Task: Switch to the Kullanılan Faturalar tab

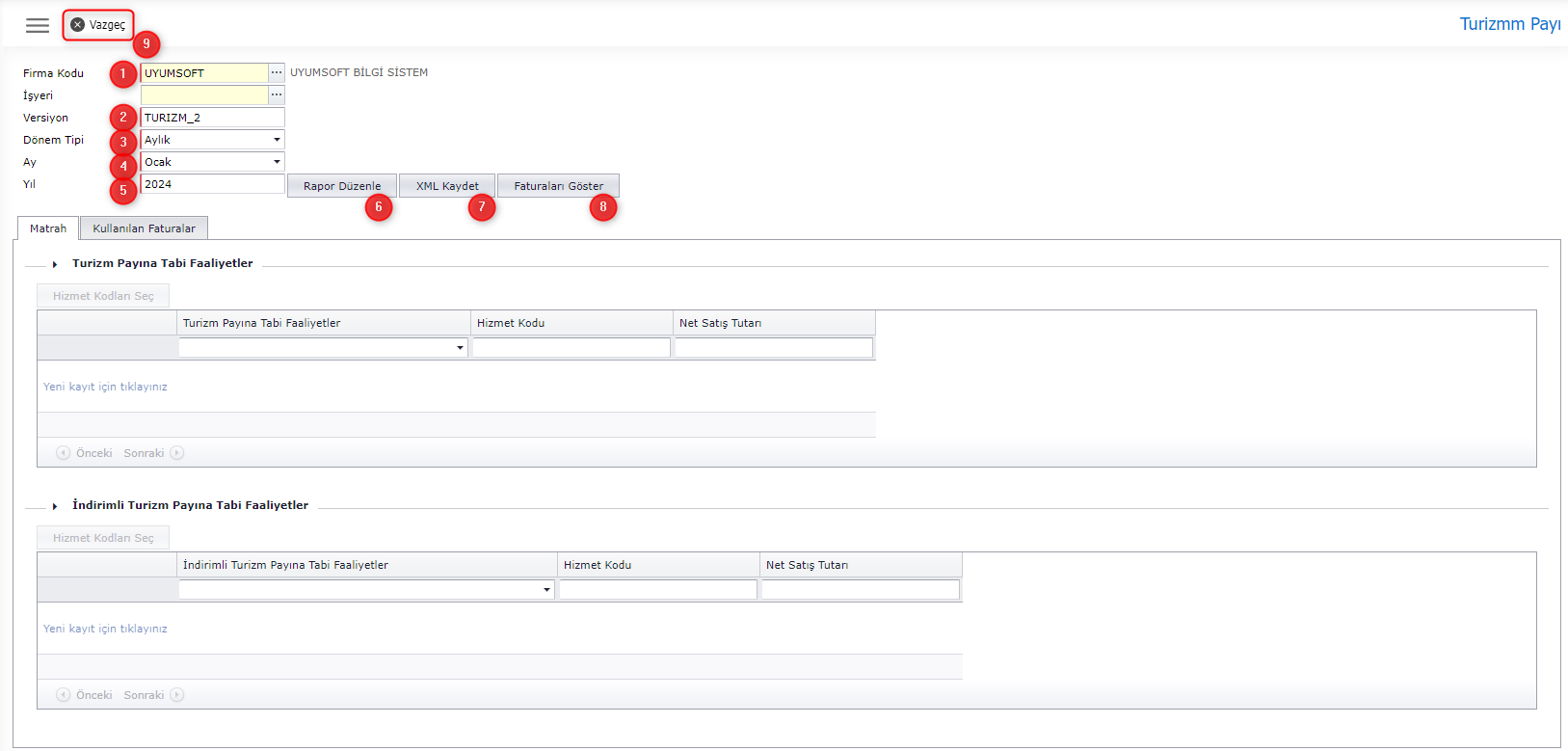Action: tap(144, 228)
